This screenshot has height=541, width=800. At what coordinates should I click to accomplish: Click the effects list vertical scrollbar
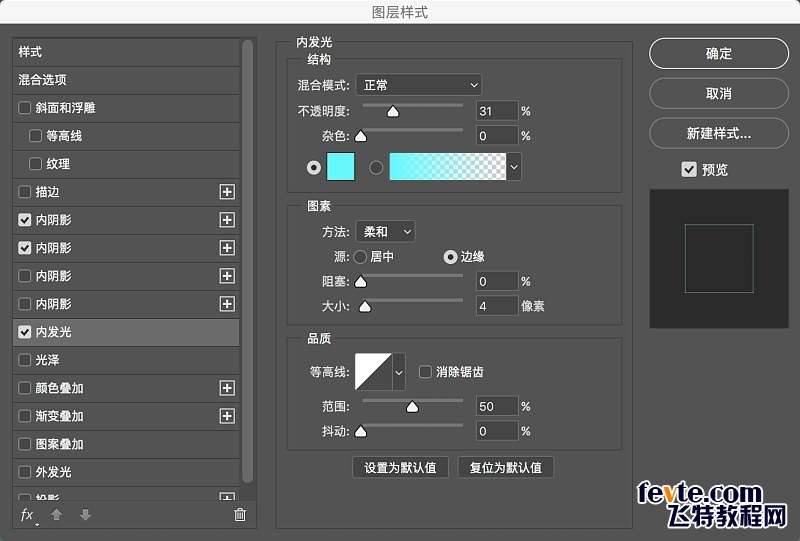248,261
